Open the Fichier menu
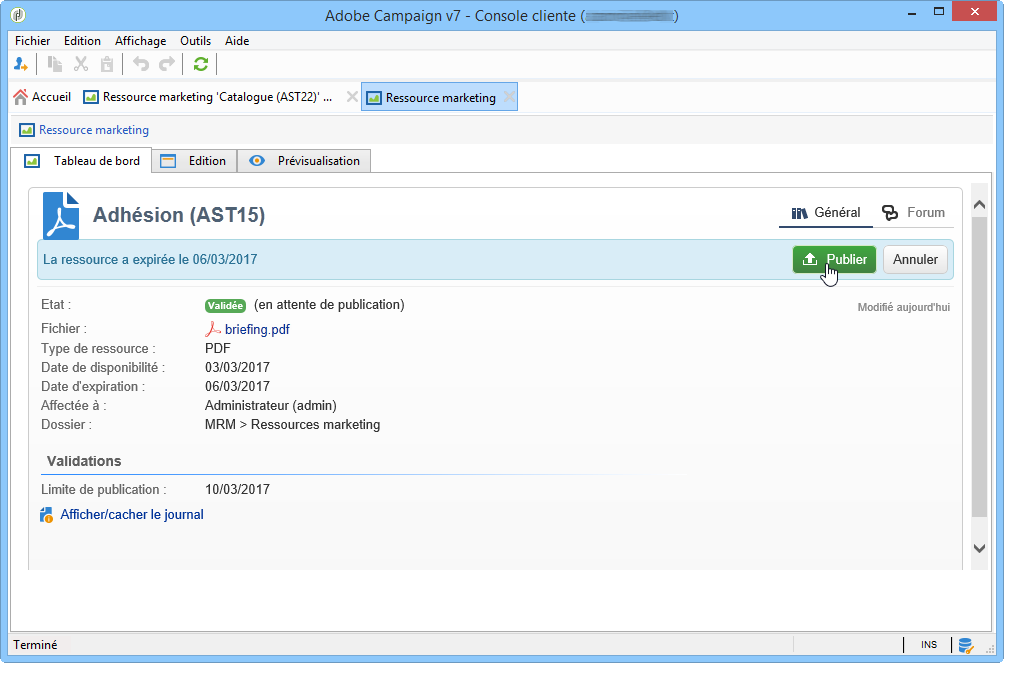The height and width of the screenshot is (693, 1026). click(33, 41)
